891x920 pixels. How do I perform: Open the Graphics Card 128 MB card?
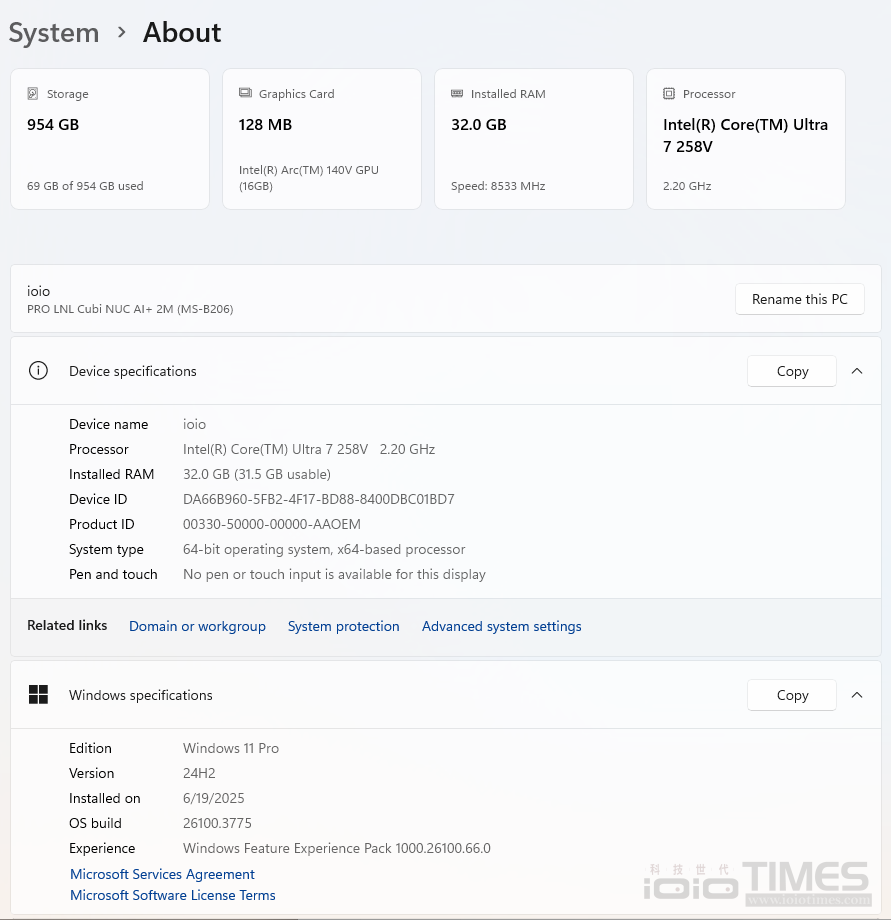point(321,139)
